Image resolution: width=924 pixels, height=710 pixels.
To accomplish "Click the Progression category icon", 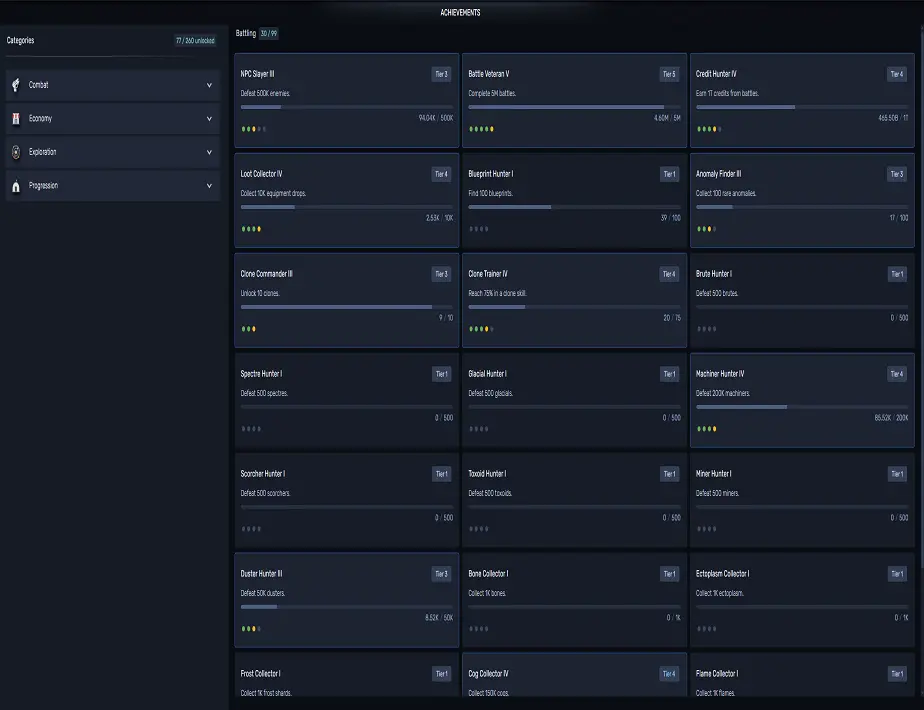I will (x=16, y=186).
